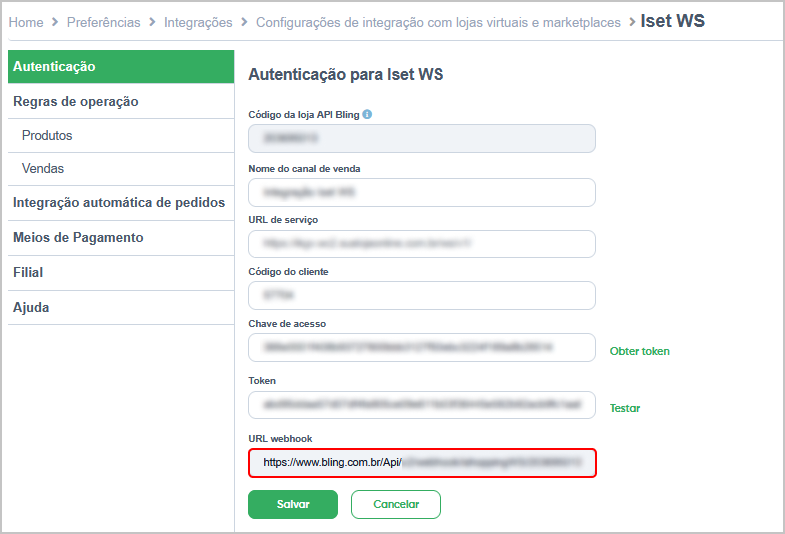Click the URL webhook field

(422, 463)
